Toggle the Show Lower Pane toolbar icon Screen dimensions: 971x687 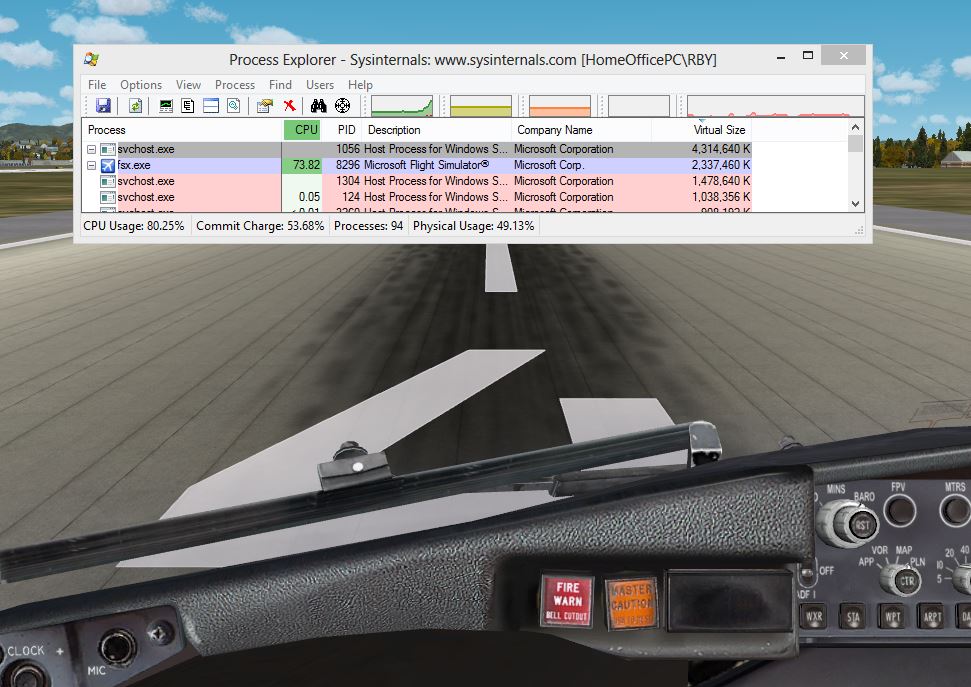211,106
